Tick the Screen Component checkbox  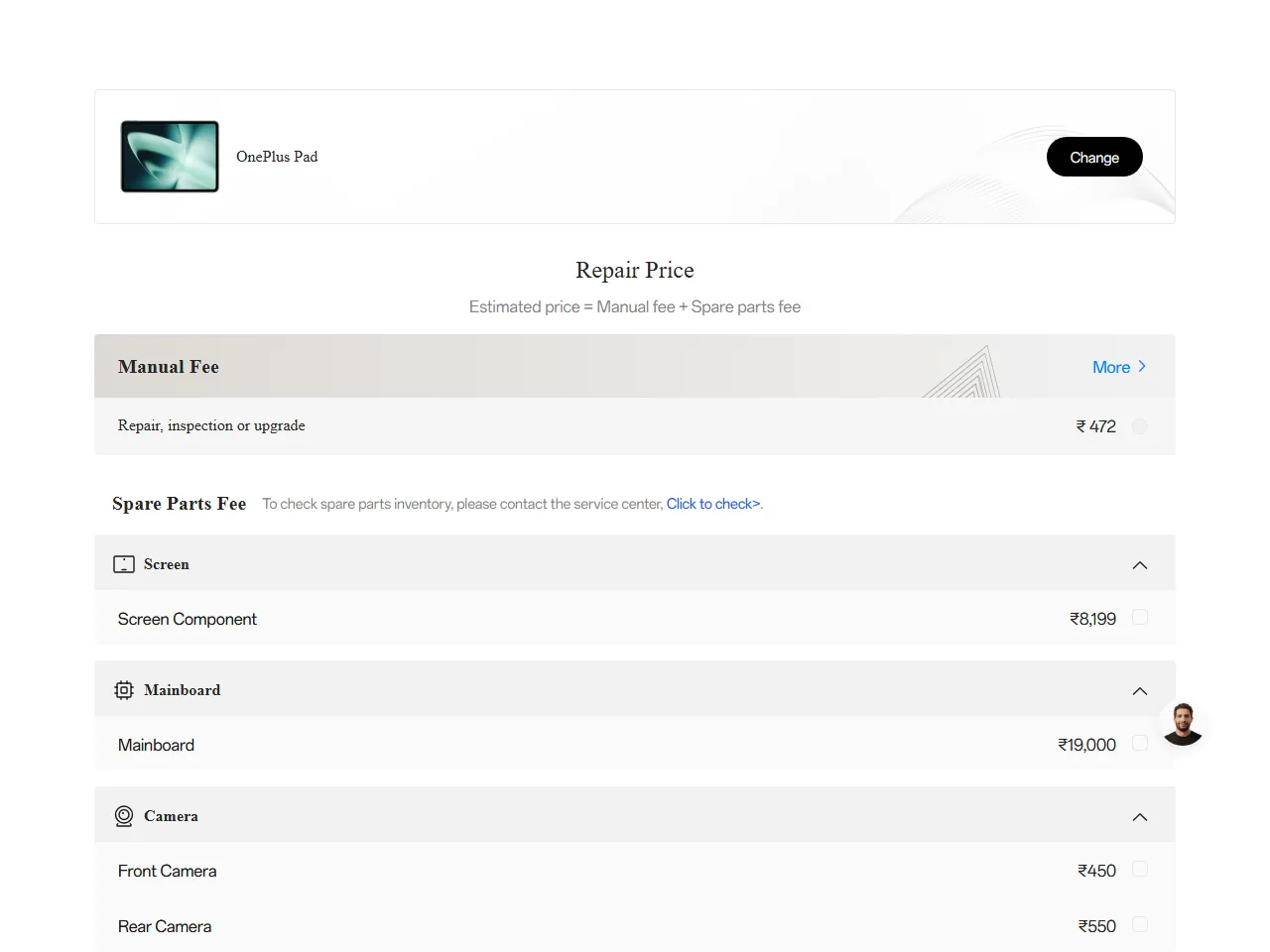point(1140,617)
